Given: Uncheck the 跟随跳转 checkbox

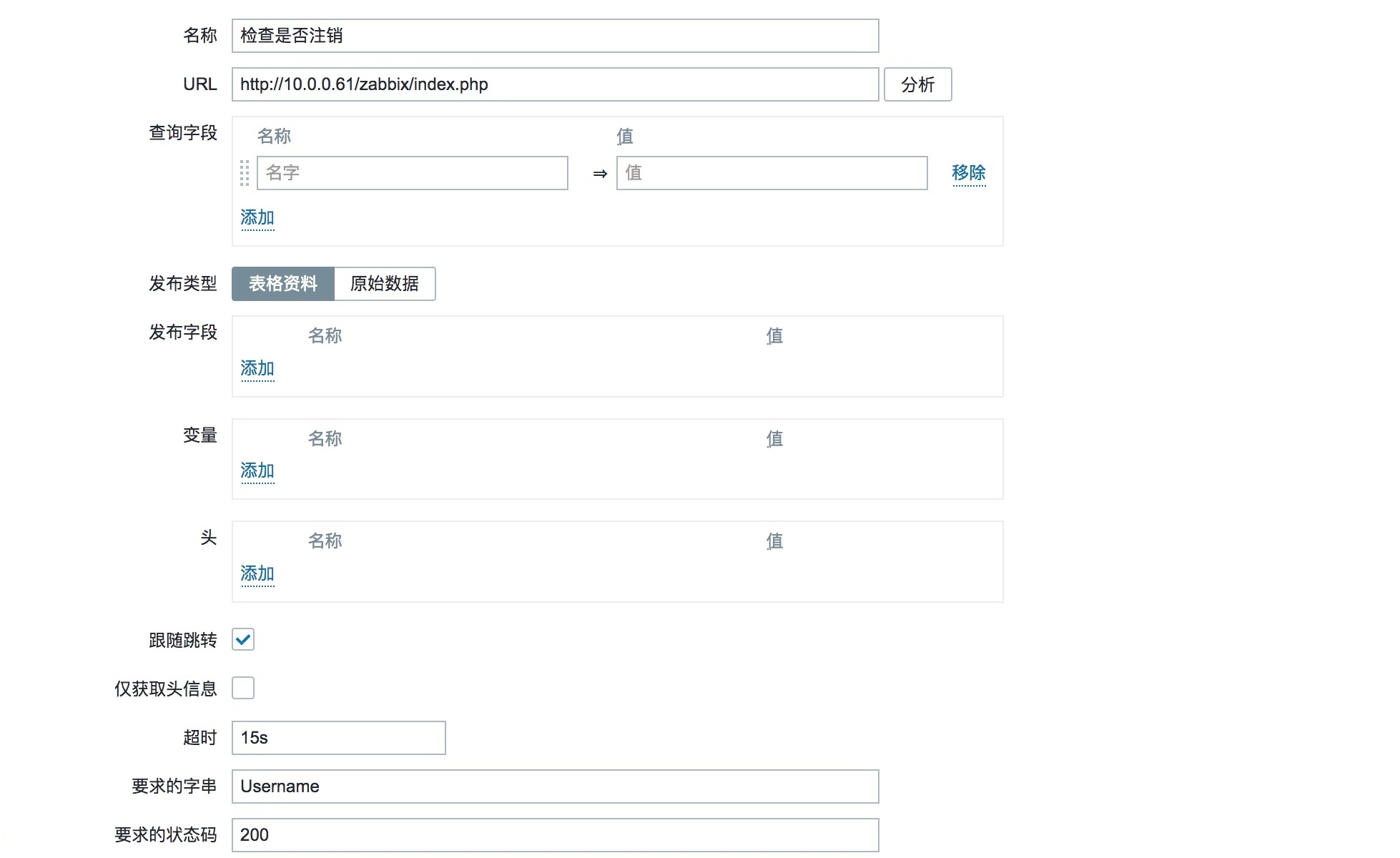Looking at the screenshot, I should coord(243,639).
